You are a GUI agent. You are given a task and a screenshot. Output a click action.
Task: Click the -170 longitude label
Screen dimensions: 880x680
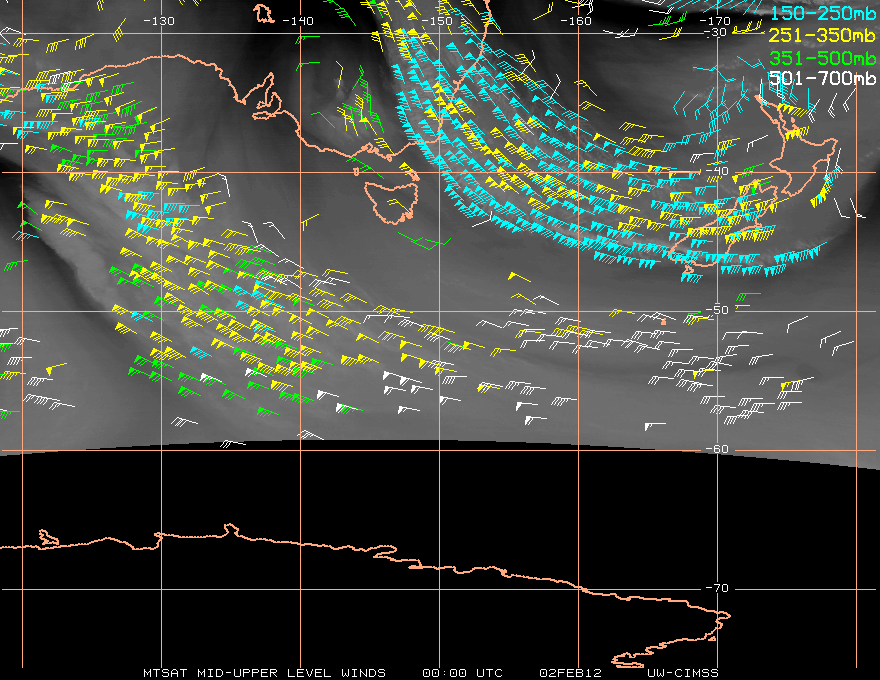coord(716,20)
